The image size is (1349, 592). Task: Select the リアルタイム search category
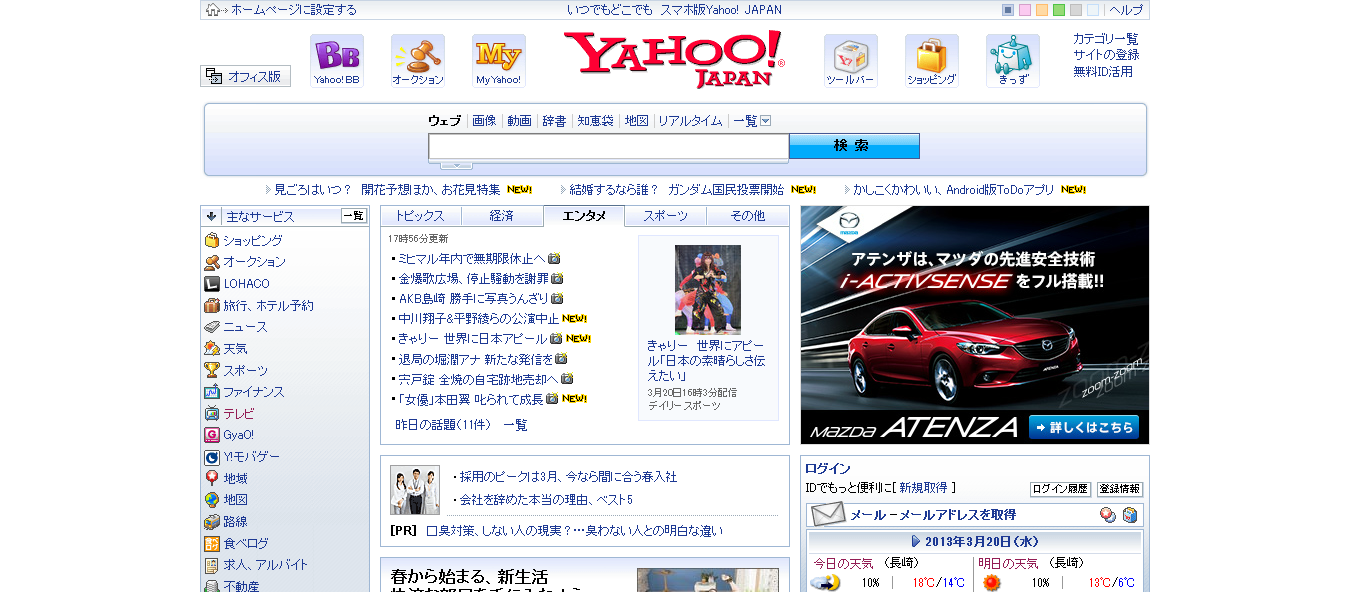690,121
